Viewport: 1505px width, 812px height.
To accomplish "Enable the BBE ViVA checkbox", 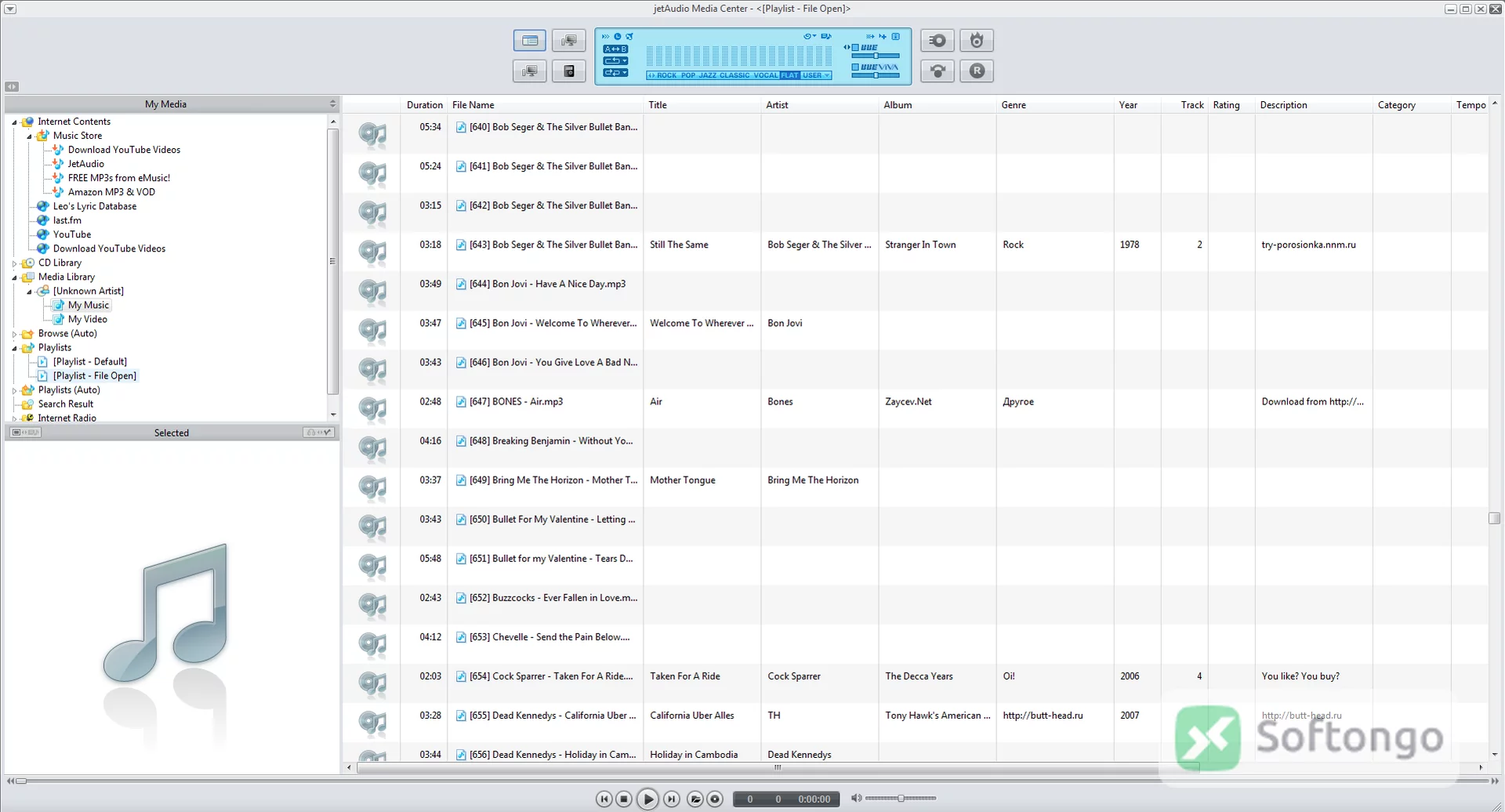I will pos(855,67).
